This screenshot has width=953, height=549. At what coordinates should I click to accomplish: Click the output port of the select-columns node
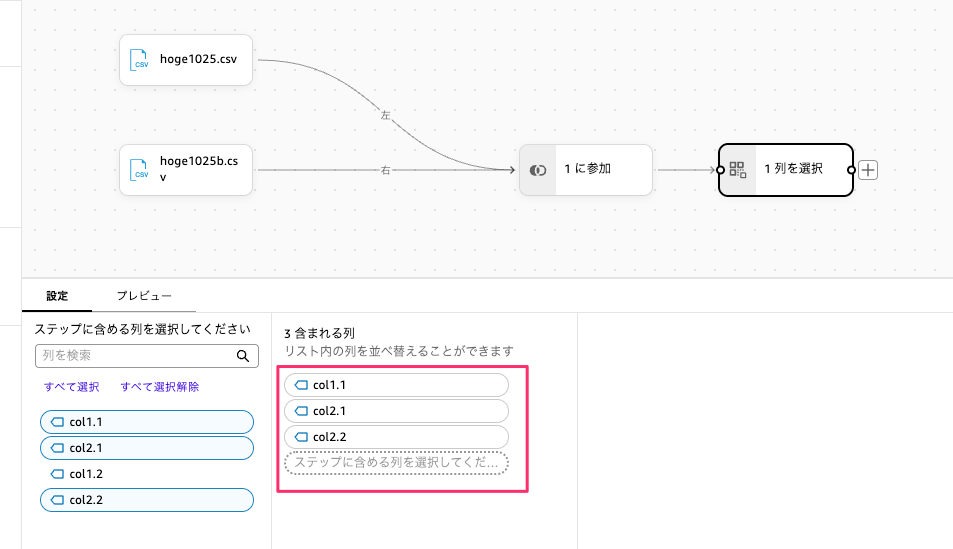point(851,170)
